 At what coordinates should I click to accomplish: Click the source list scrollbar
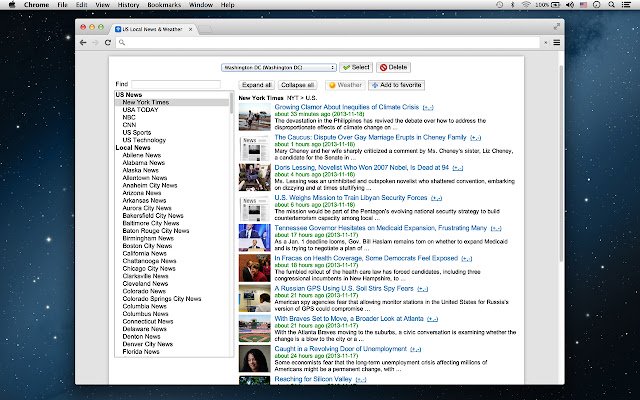231,103
